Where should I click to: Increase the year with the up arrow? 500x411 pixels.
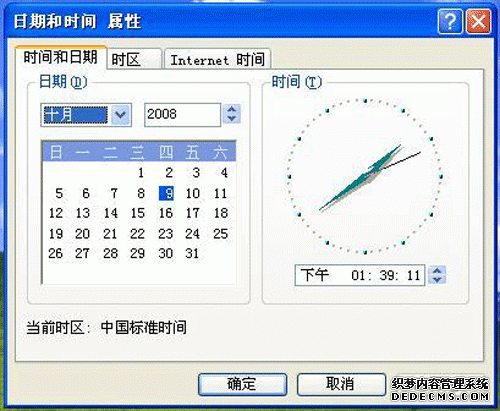(232, 109)
